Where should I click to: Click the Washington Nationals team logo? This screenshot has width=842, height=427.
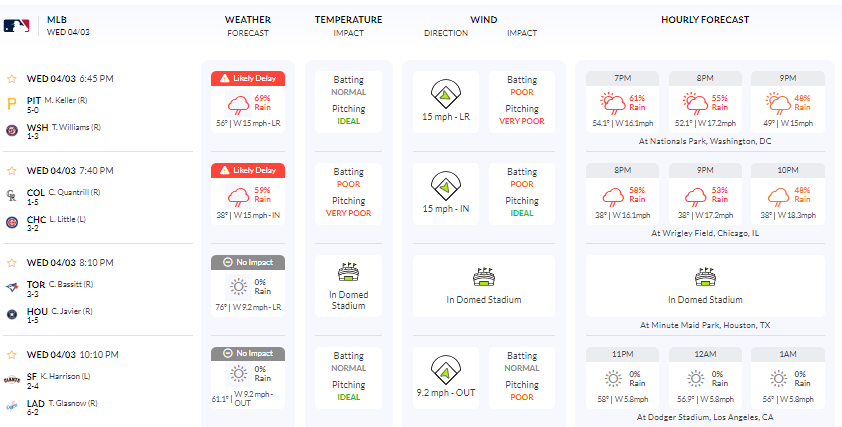[12, 128]
